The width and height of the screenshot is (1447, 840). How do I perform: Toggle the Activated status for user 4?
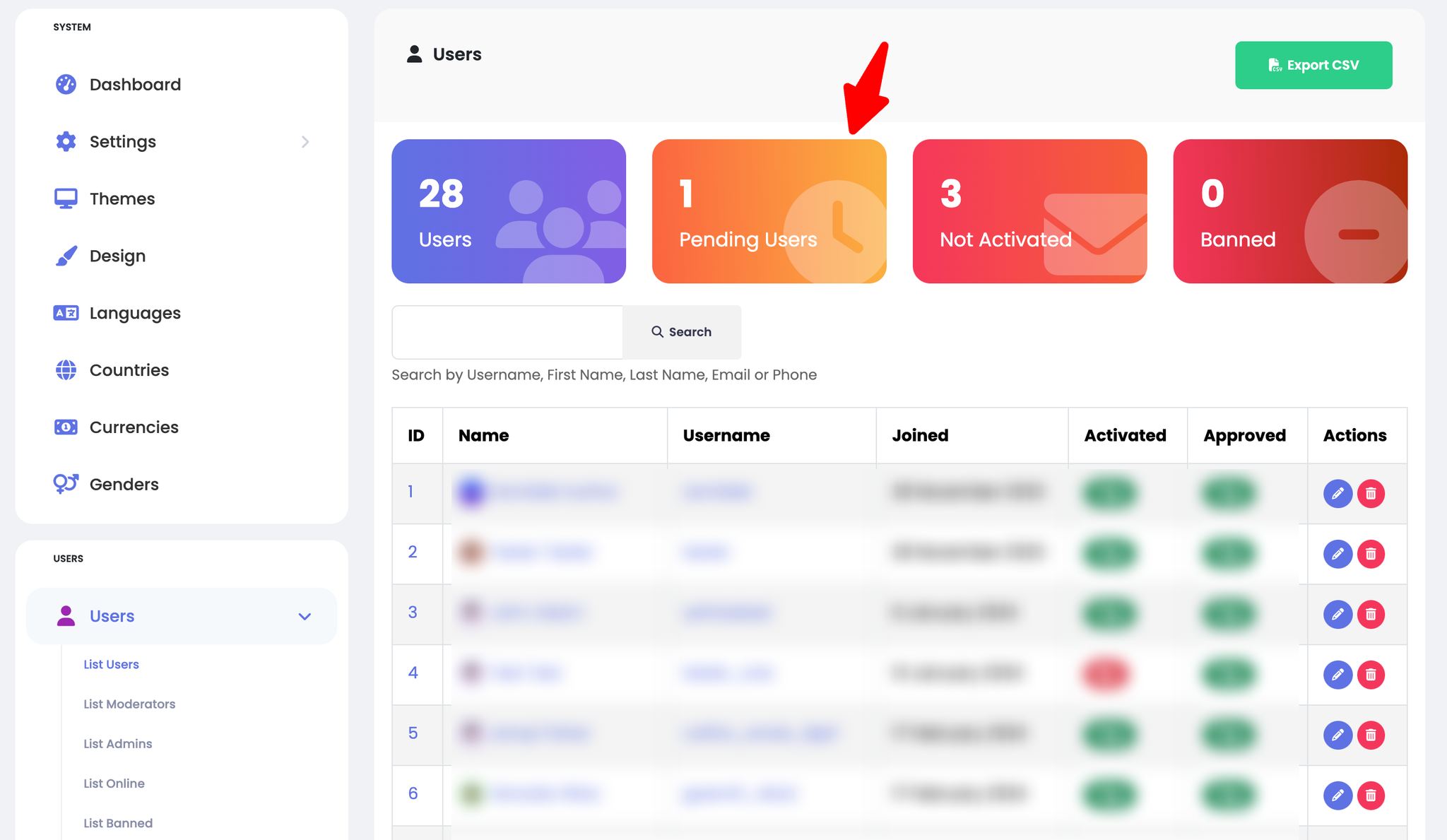point(1107,675)
